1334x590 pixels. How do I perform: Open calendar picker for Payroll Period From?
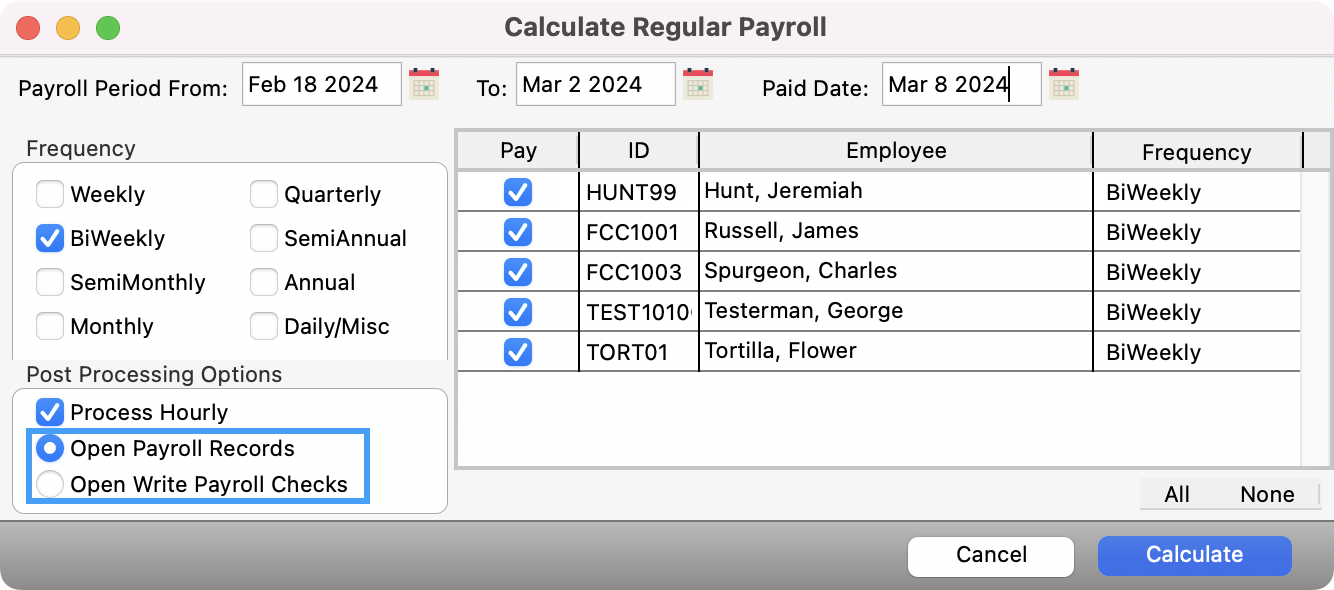(x=425, y=84)
